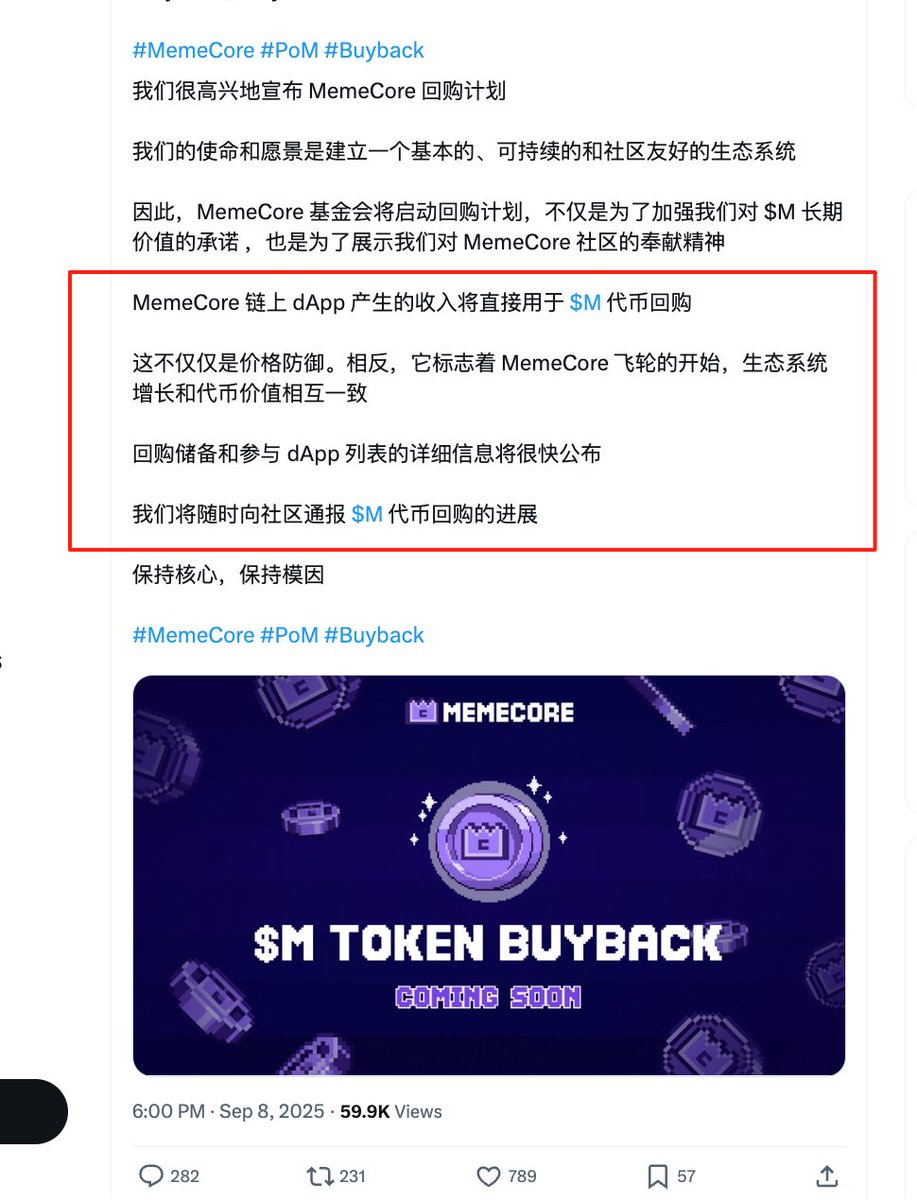
Task: Open #MemeCore hashtag below 保持核心，保持模因
Action: point(193,635)
